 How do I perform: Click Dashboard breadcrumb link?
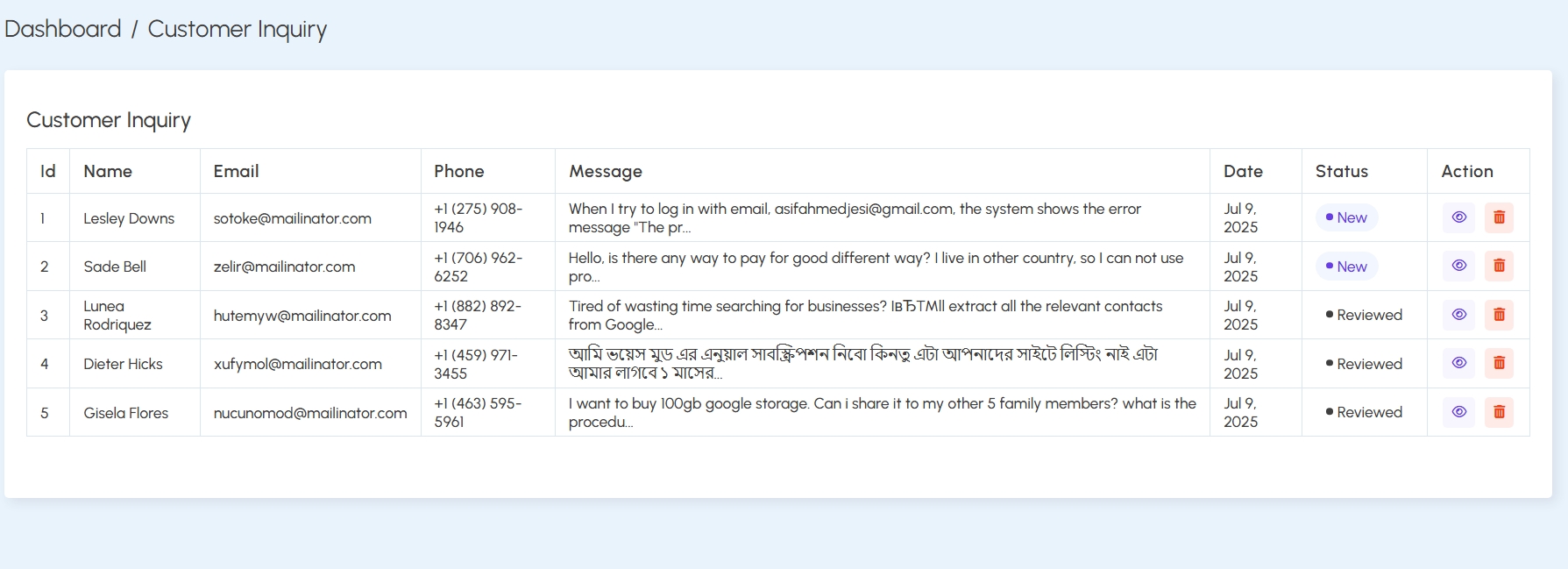(63, 29)
